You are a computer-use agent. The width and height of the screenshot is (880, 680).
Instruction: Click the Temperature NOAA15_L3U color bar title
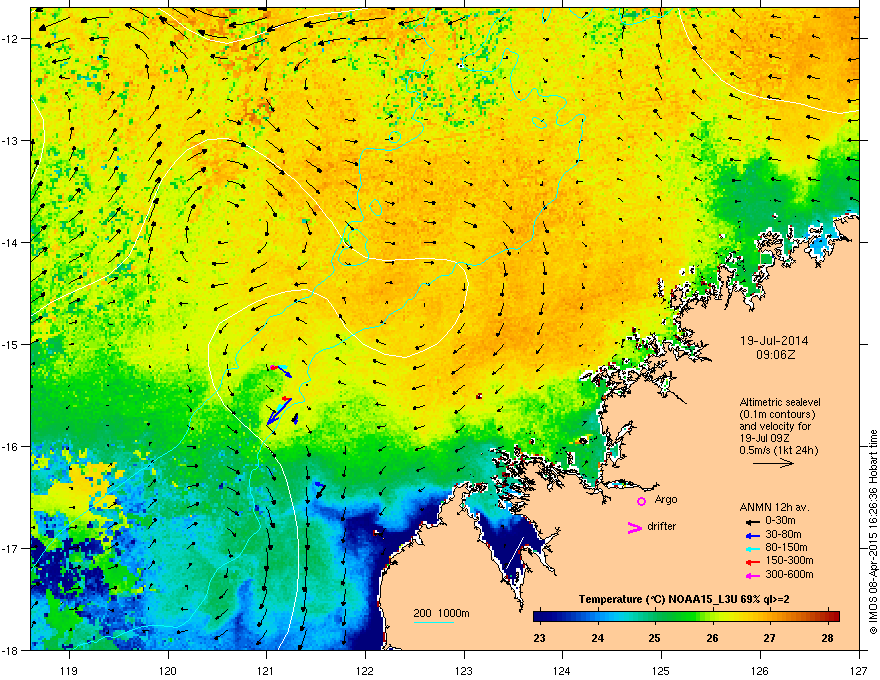coord(684,600)
